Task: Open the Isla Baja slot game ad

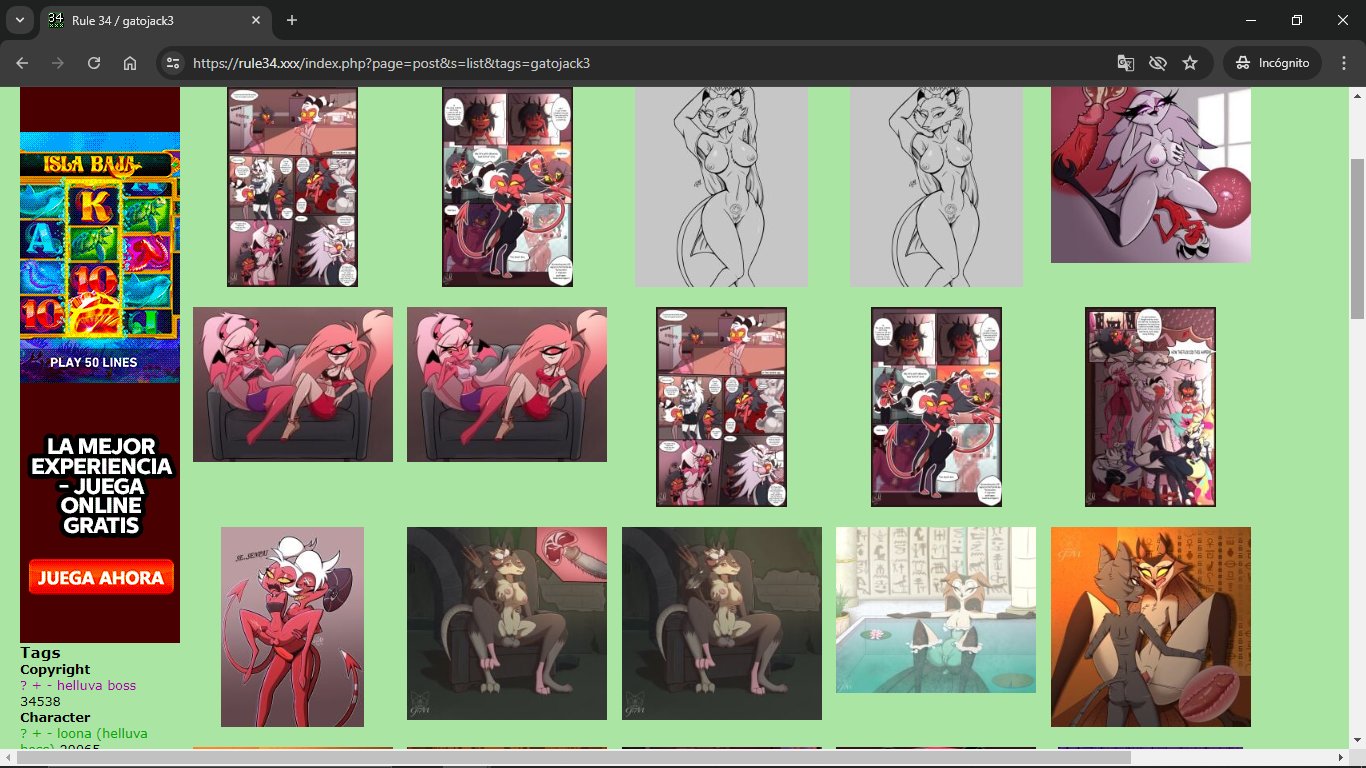Action: 100,257
